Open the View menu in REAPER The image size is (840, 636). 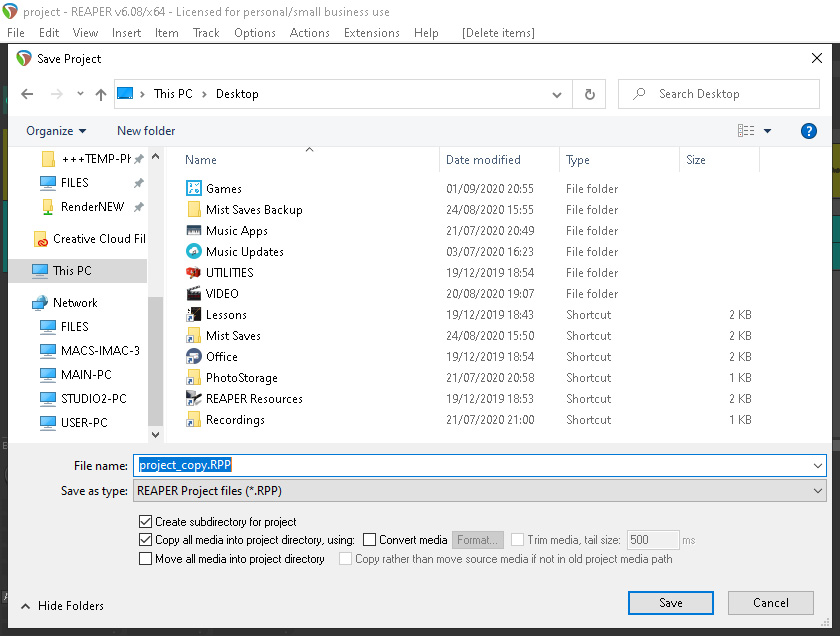[x=85, y=33]
